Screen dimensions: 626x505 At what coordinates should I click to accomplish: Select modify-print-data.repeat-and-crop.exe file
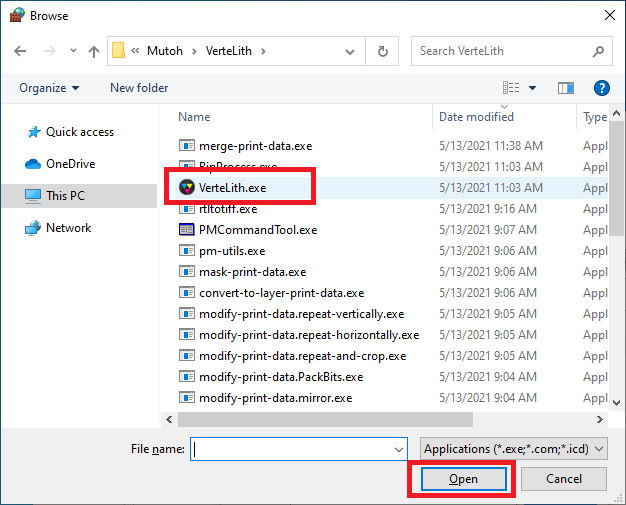tap(303, 356)
